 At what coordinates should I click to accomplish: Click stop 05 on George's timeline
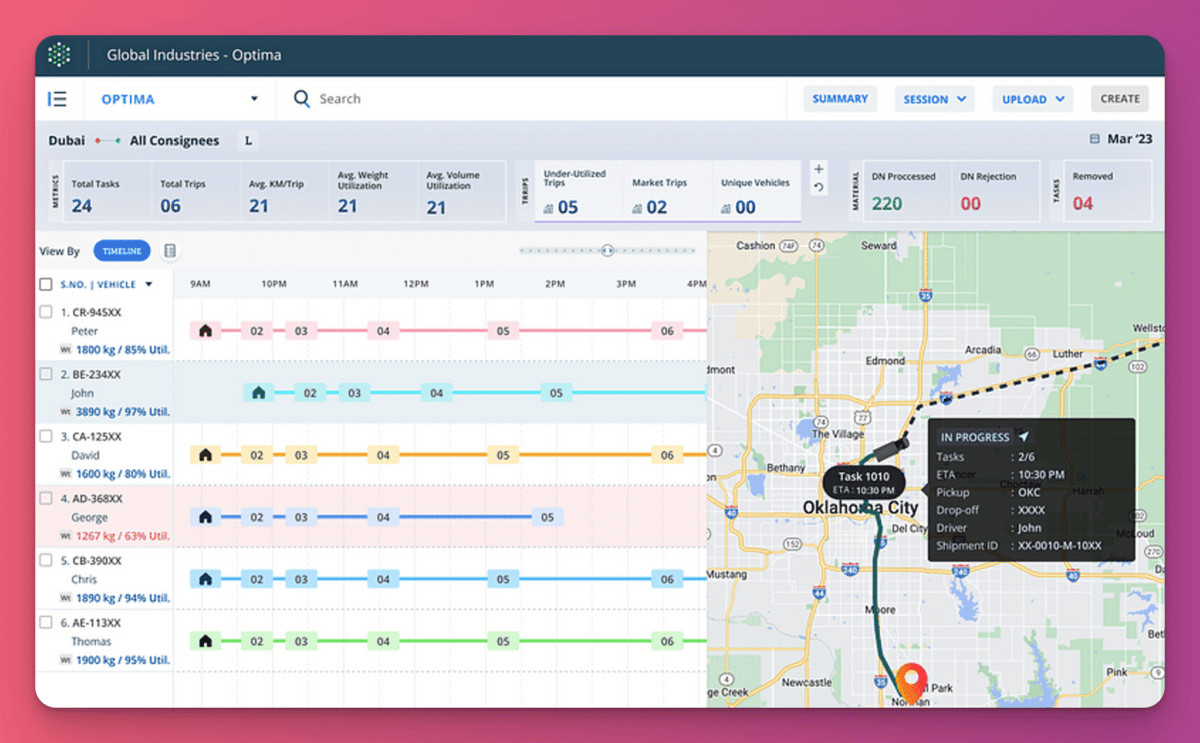[x=547, y=517]
